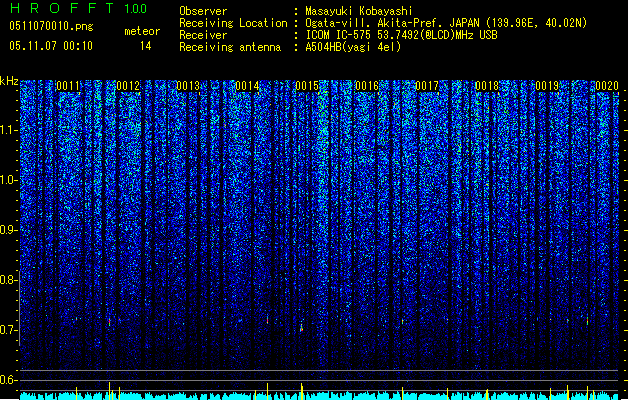The height and width of the screenshot is (400, 629).
Task: Select the Ogata-vill. Akita-Pref. JAPAN location text
Action: (446, 23)
